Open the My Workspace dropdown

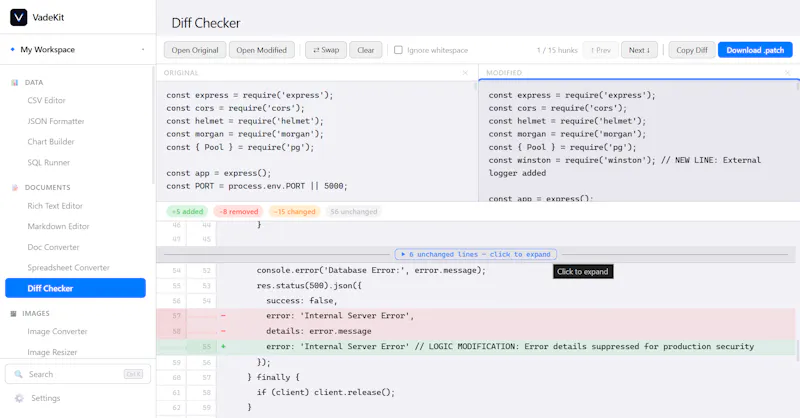78,50
